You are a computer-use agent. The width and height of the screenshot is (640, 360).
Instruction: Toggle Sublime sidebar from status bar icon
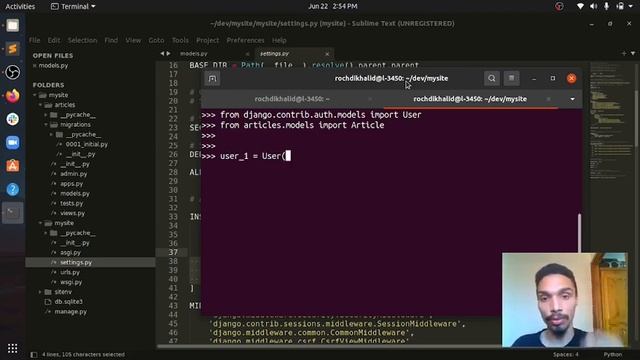[34, 355]
